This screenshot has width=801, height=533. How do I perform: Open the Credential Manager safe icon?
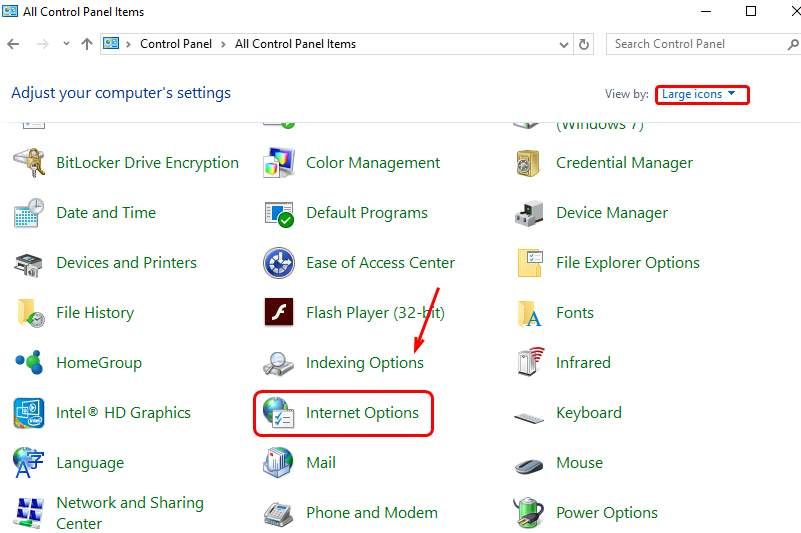(528, 163)
